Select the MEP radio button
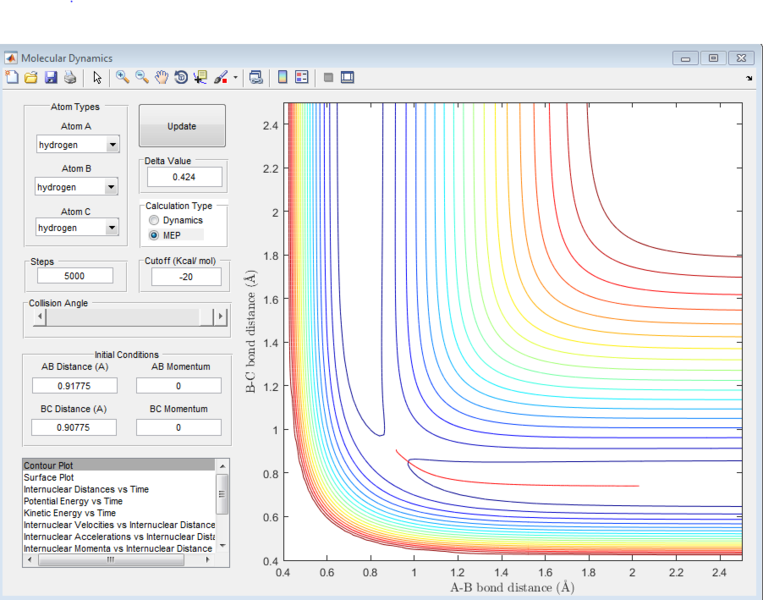This screenshot has width=763, height=600. (x=154, y=235)
